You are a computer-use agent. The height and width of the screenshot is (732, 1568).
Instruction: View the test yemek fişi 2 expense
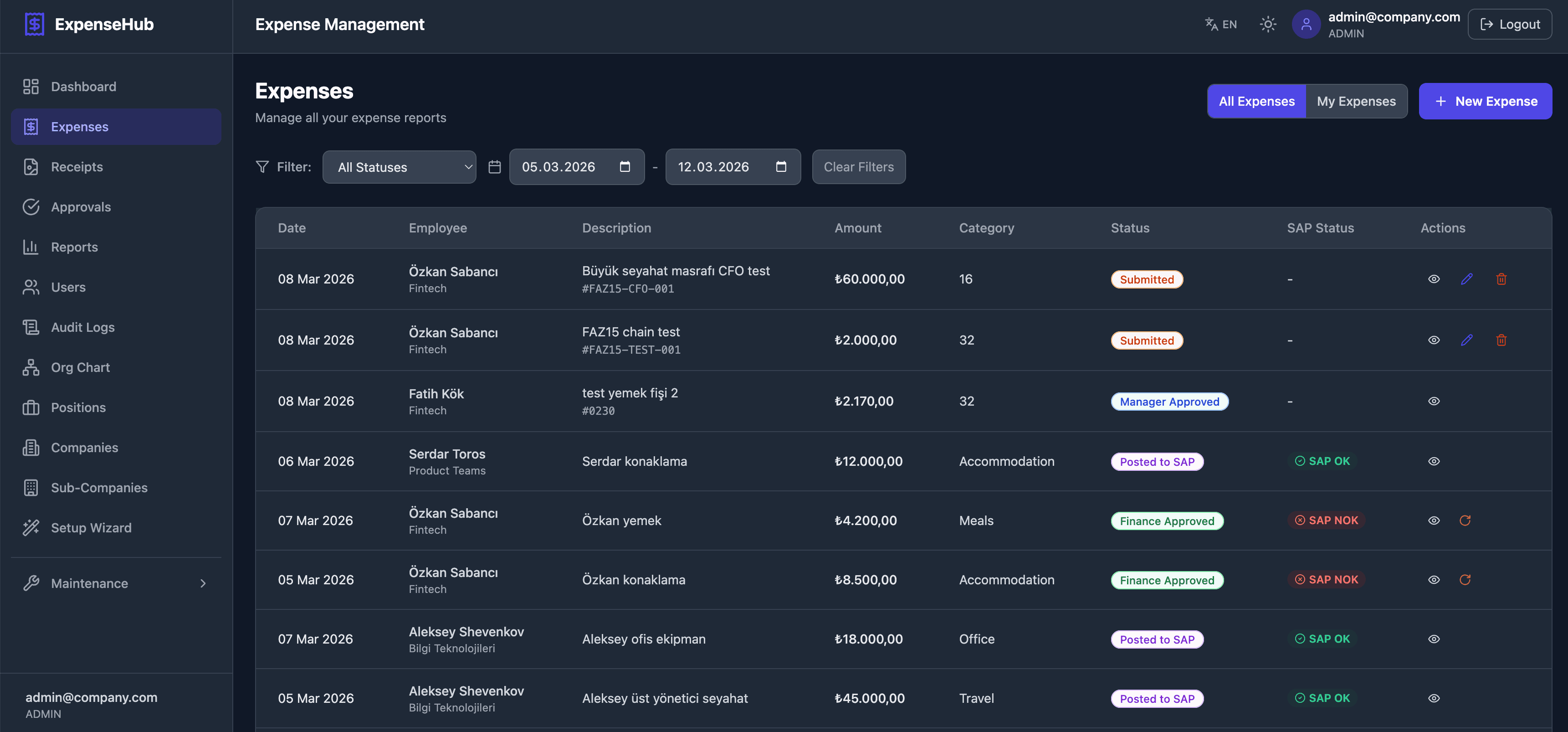(x=1434, y=401)
